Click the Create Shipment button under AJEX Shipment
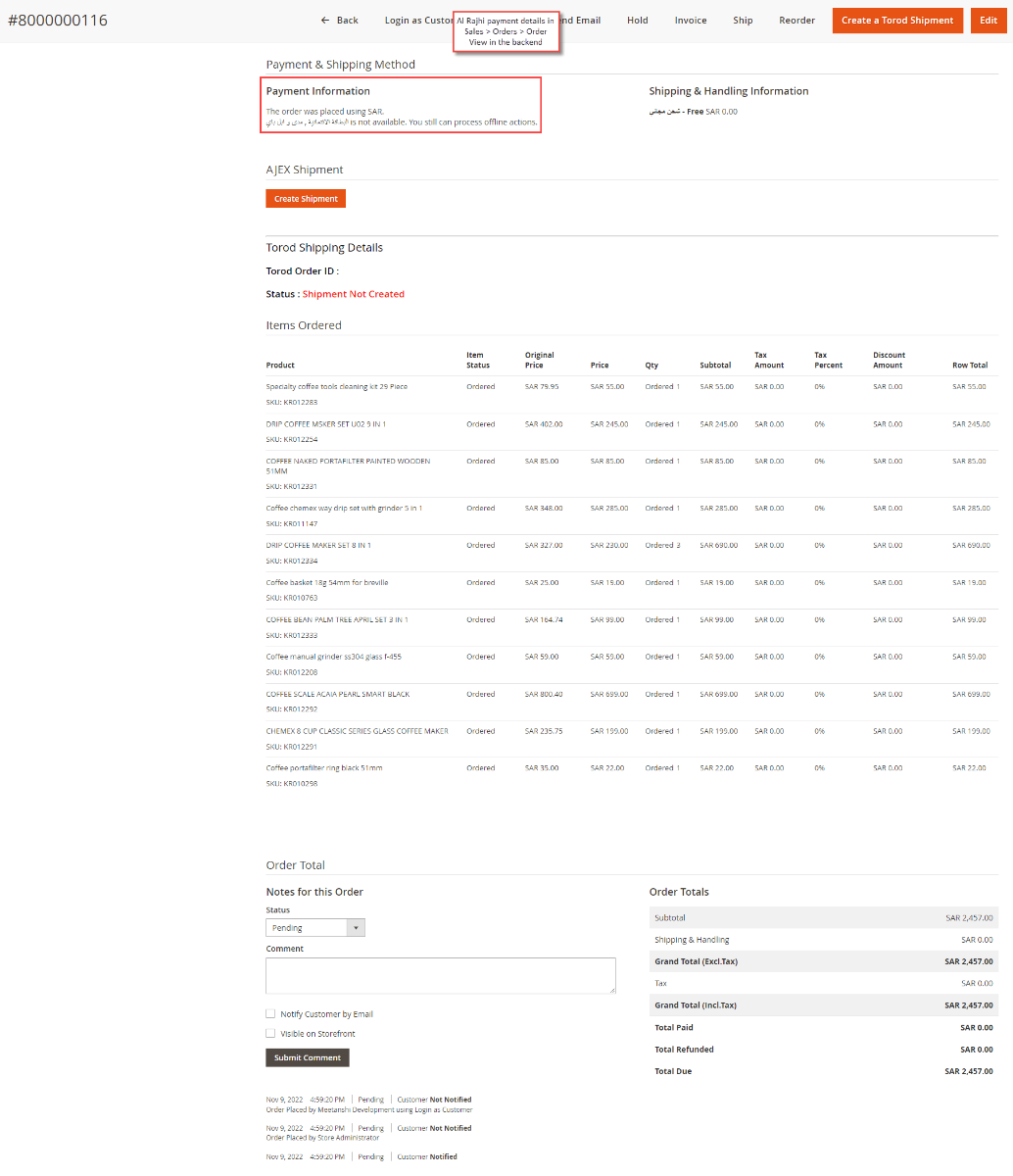The image size is (1013, 1176). 305,198
